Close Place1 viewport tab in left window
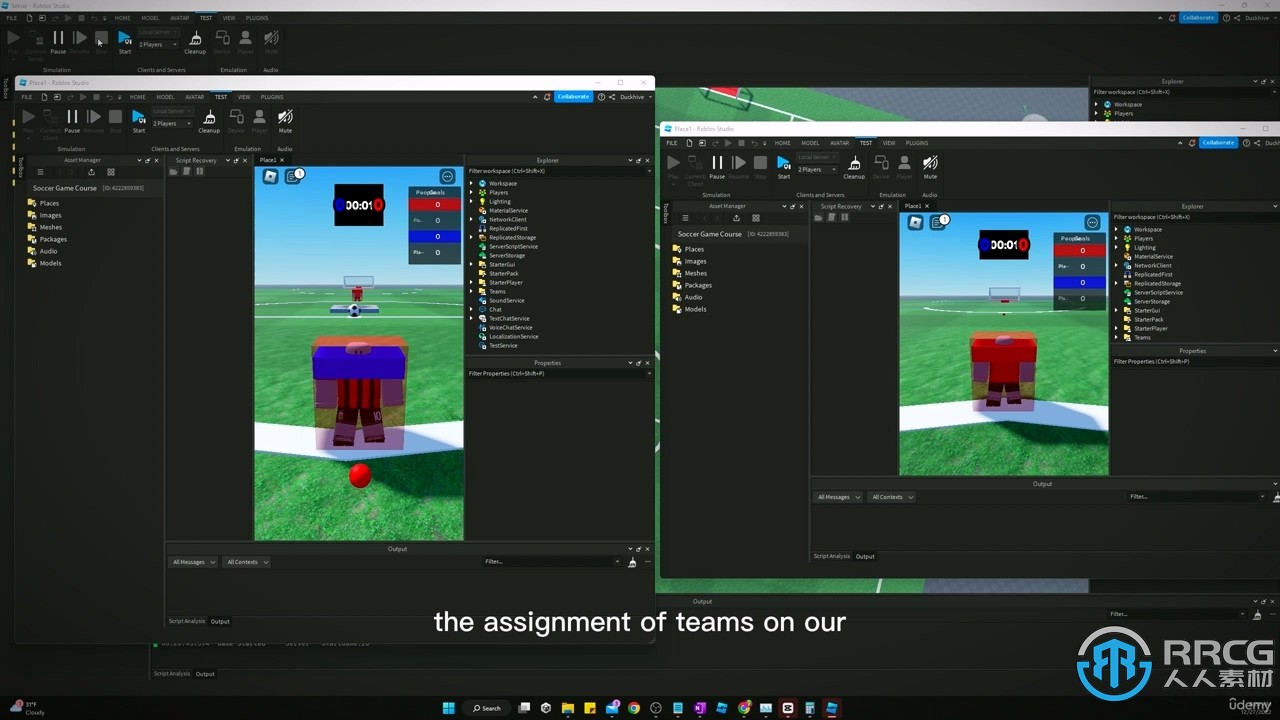1280x720 pixels. [282, 160]
